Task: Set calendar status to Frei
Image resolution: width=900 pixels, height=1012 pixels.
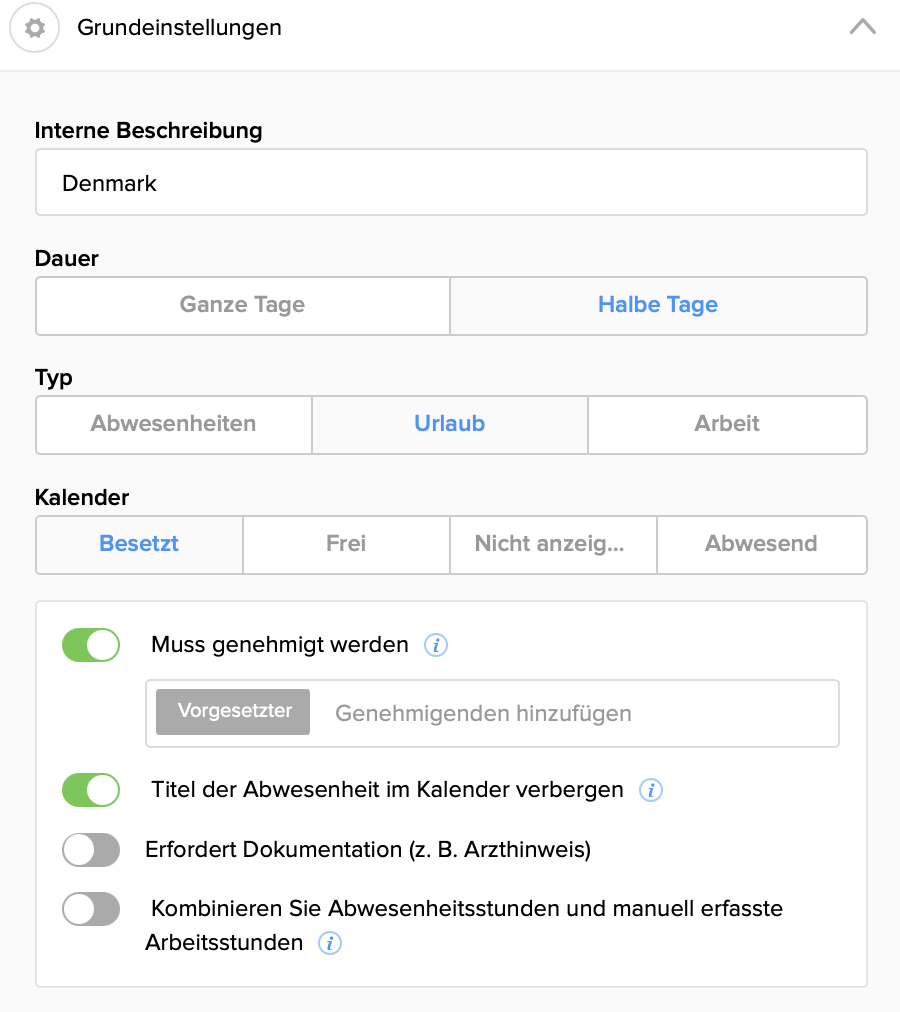Action: [x=346, y=544]
